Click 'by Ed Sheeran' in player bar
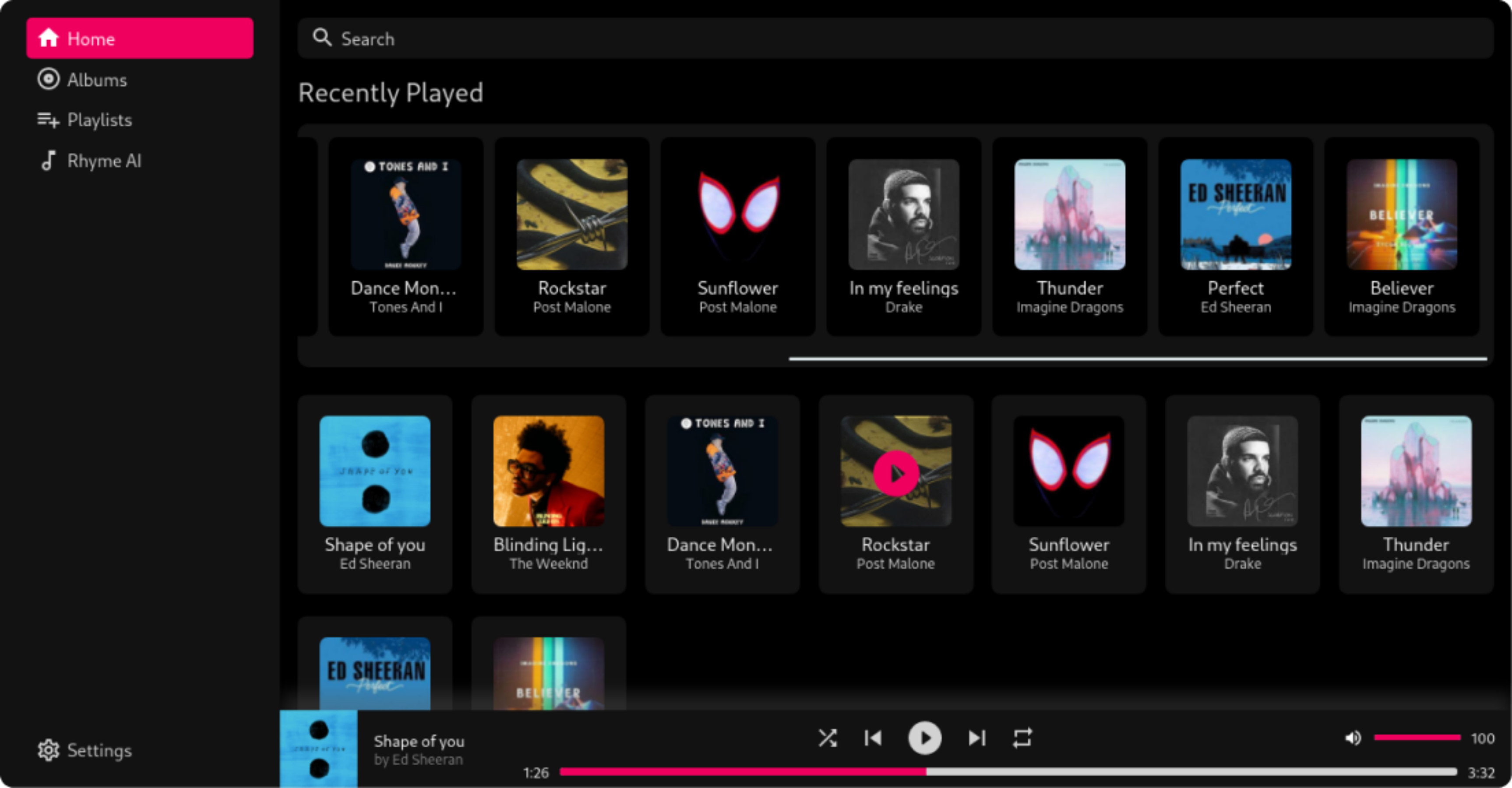Image resolution: width=1512 pixels, height=788 pixels. [x=419, y=759]
